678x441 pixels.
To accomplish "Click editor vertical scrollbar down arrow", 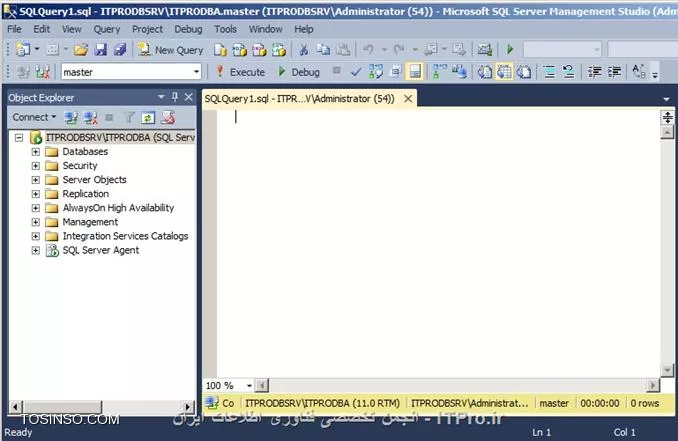I will (667, 370).
